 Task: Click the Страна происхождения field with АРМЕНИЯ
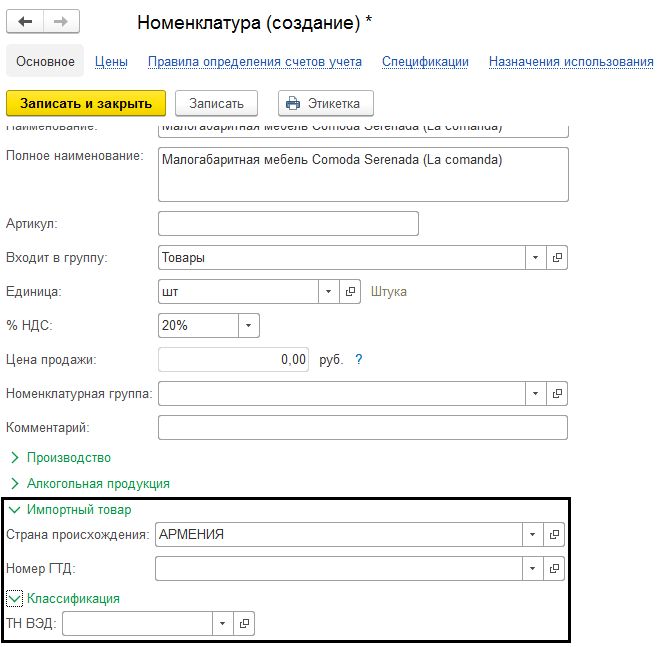point(339,534)
